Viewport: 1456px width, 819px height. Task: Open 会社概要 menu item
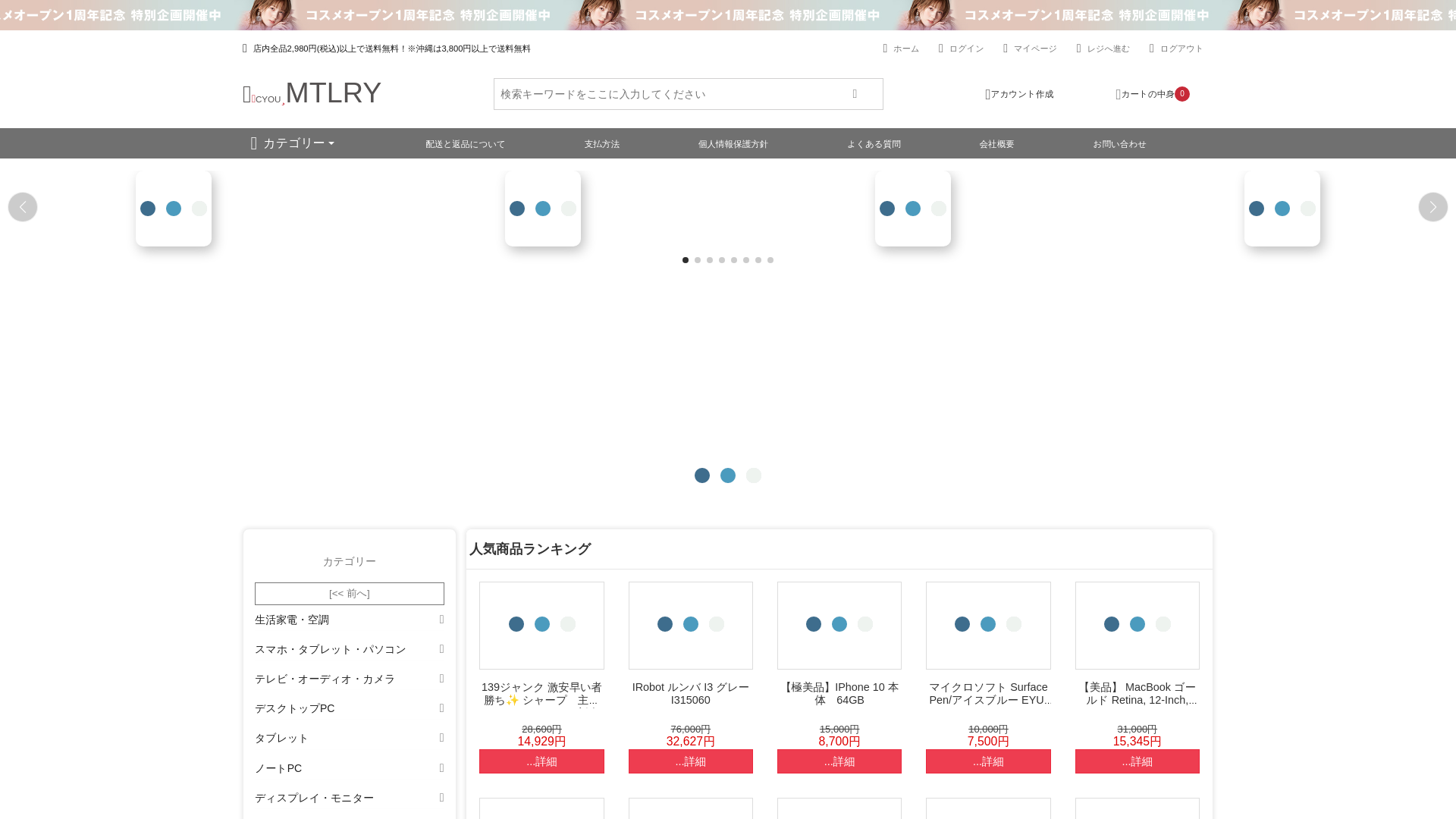point(996,144)
